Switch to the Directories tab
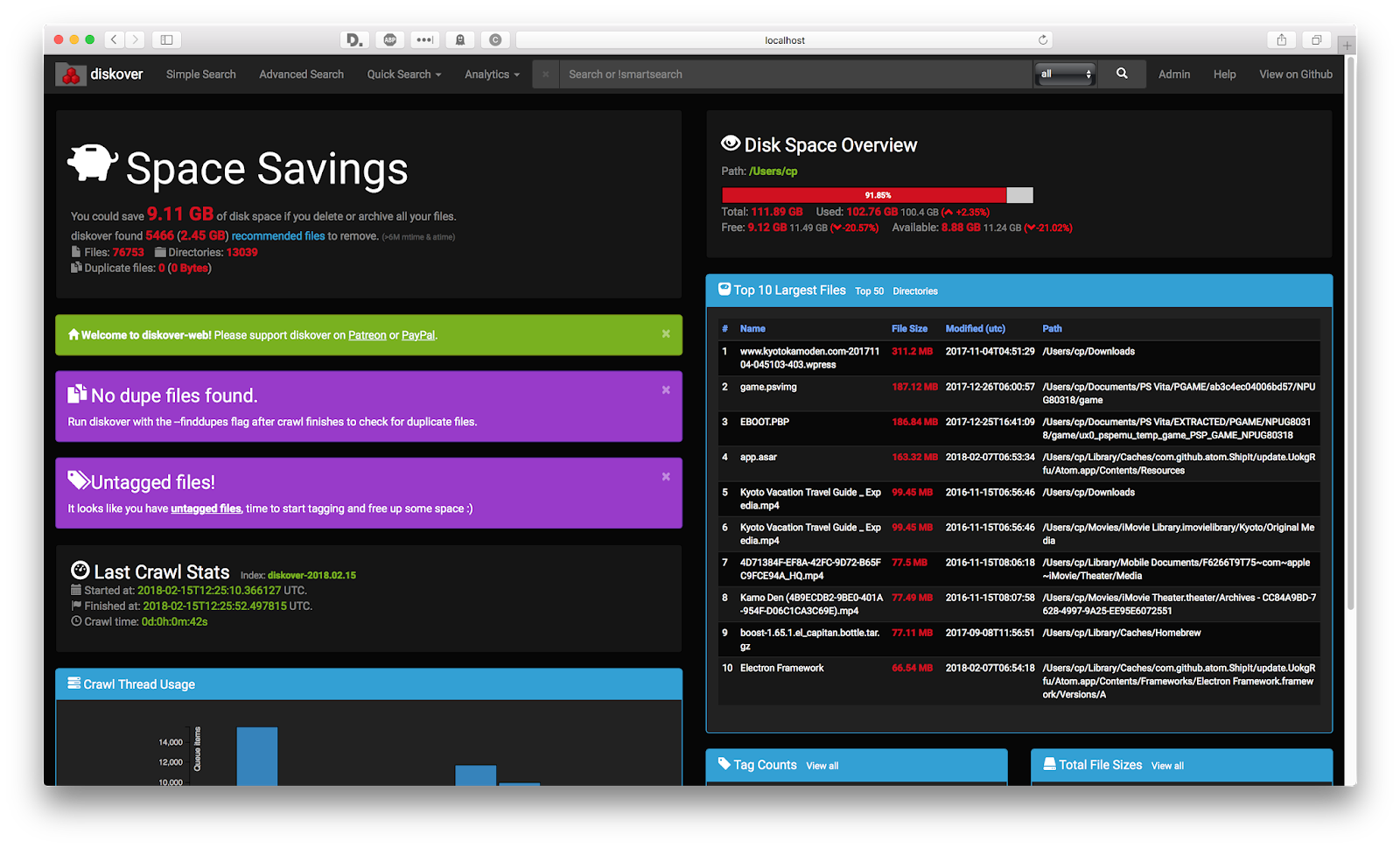Screen dimensions: 1400x848 [916, 291]
